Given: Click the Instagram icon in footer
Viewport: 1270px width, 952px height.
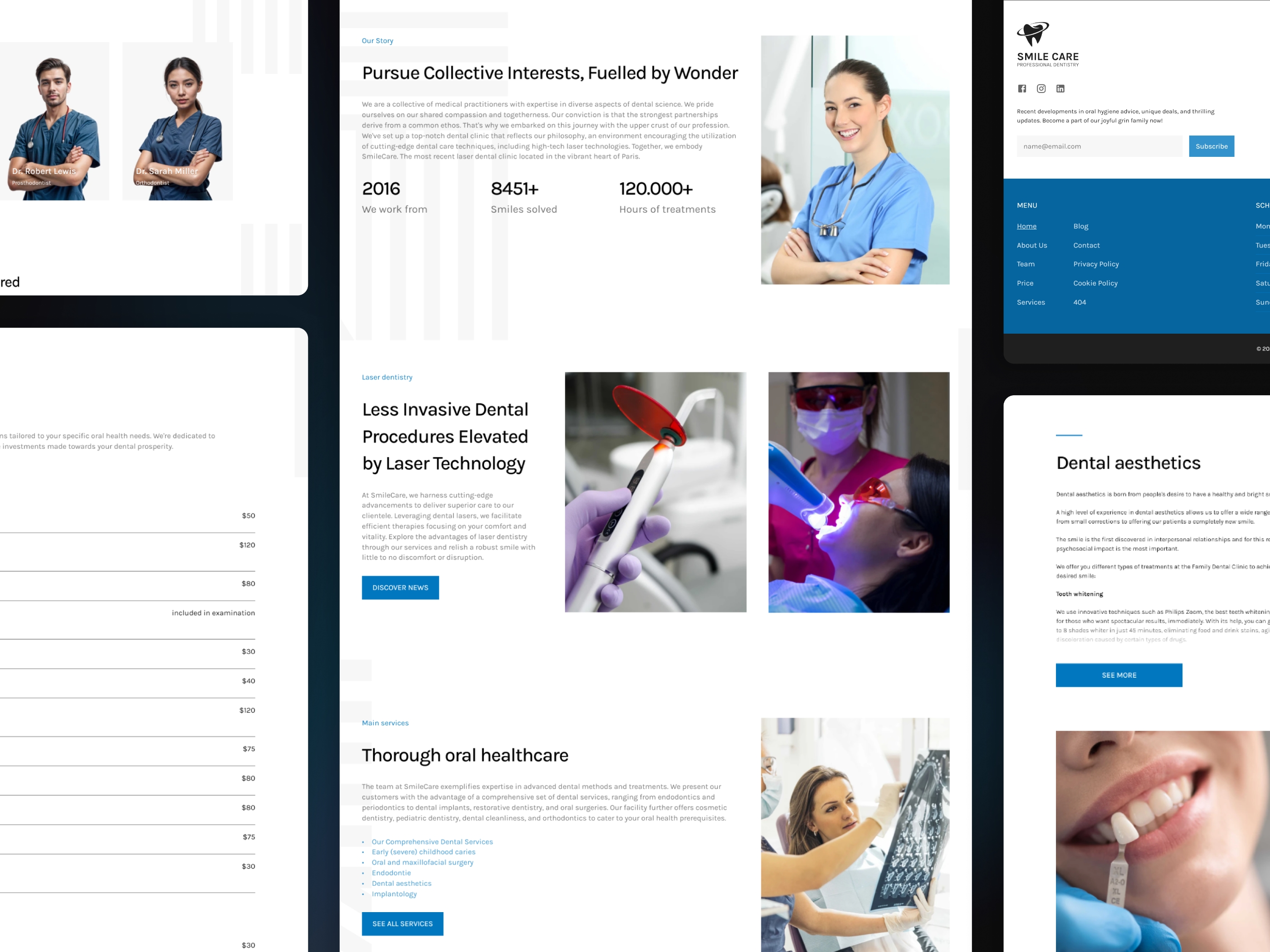Looking at the screenshot, I should pos(1041,89).
